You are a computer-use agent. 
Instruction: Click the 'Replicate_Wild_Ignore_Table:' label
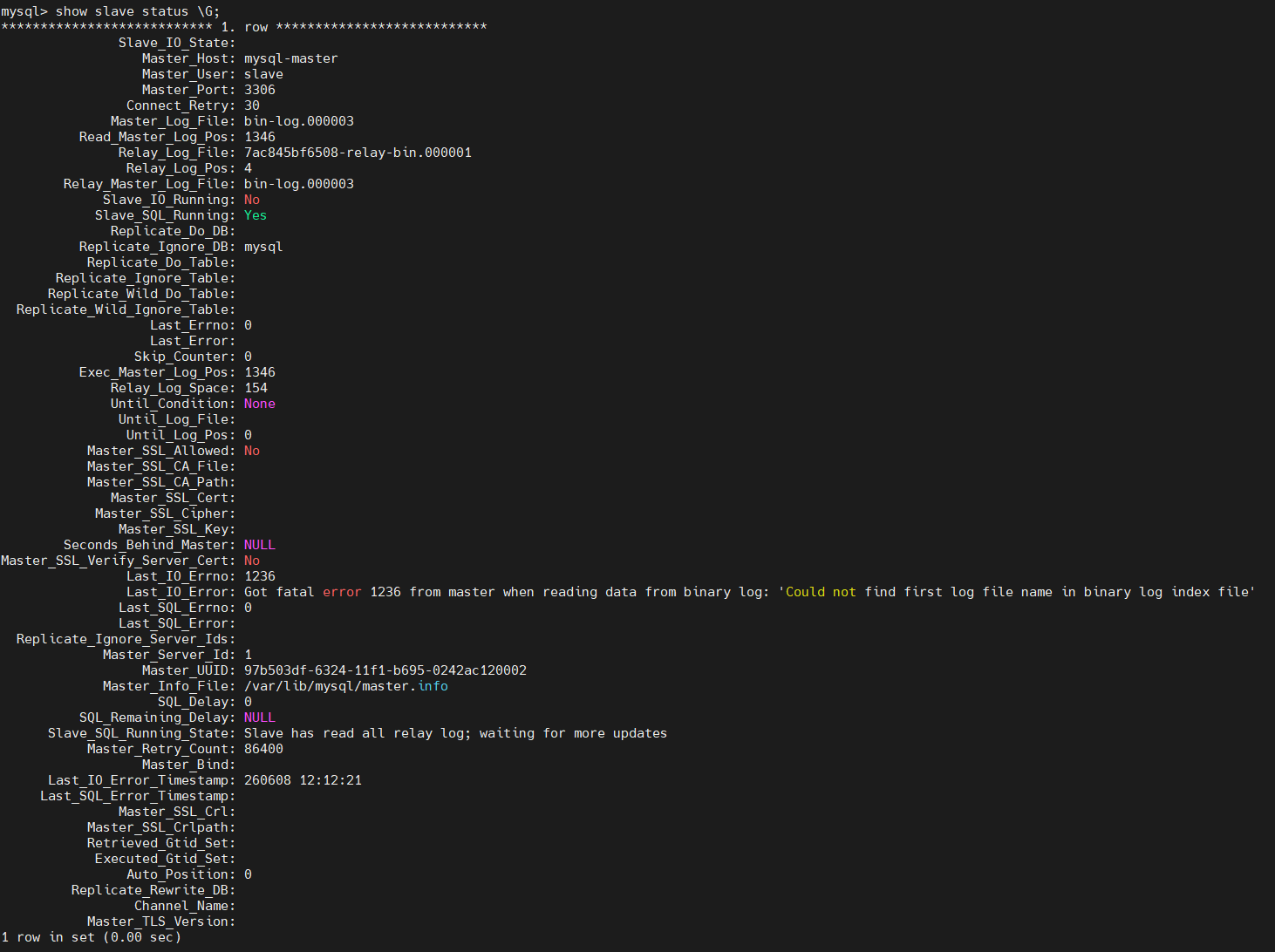point(126,309)
